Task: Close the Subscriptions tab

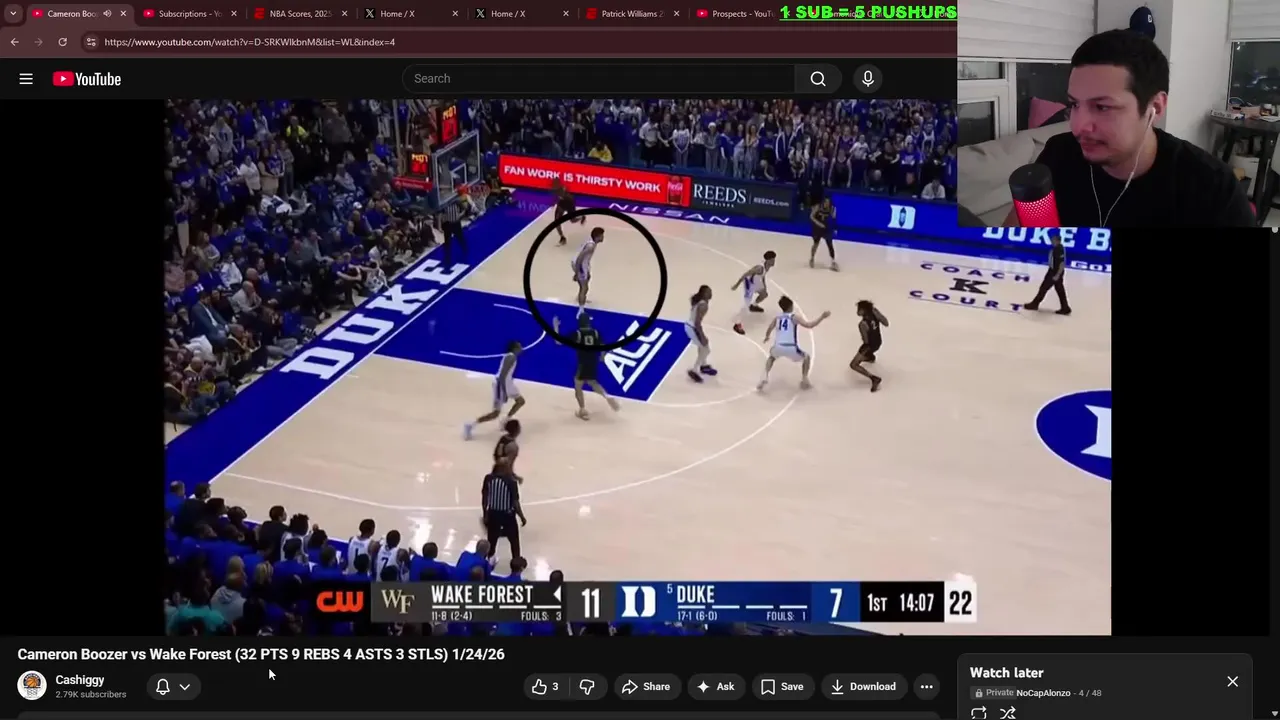Action: tap(235, 14)
